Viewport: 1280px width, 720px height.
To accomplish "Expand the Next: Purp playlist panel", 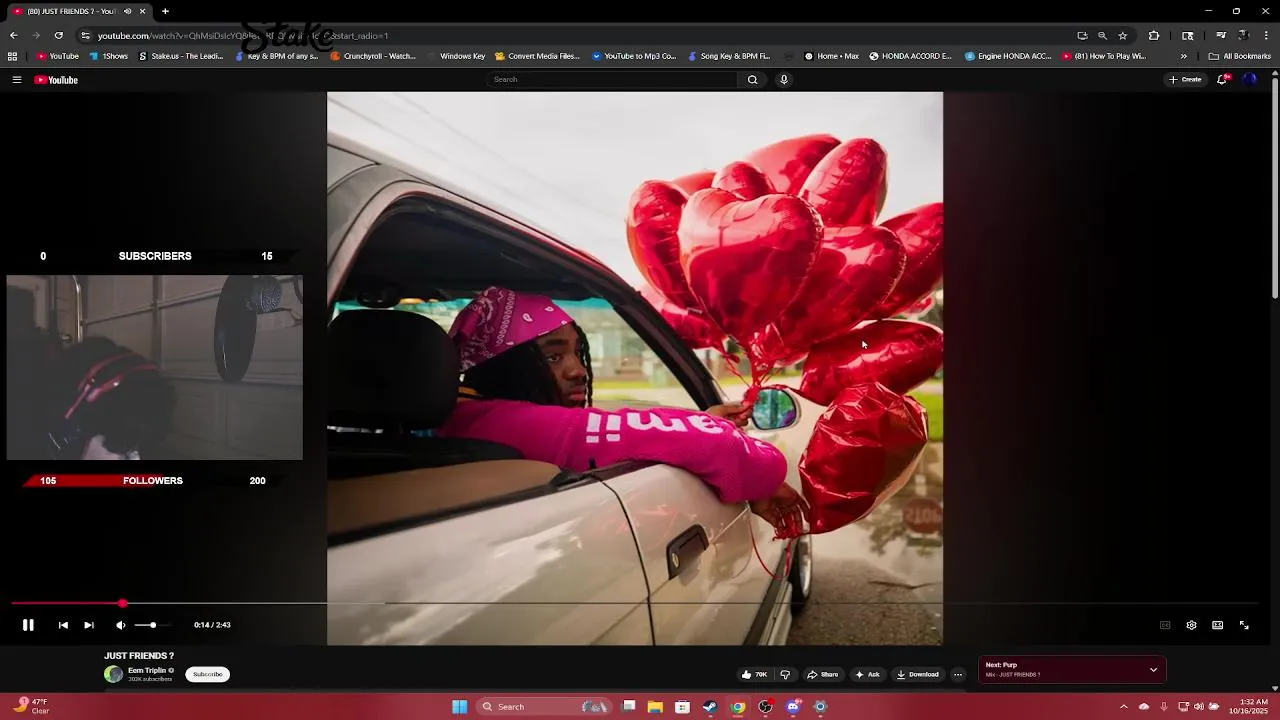I will click(x=1153, y=670).
